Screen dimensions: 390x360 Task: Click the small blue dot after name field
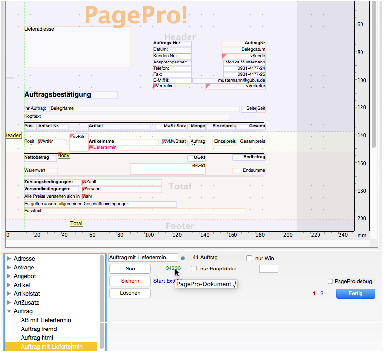183,258
